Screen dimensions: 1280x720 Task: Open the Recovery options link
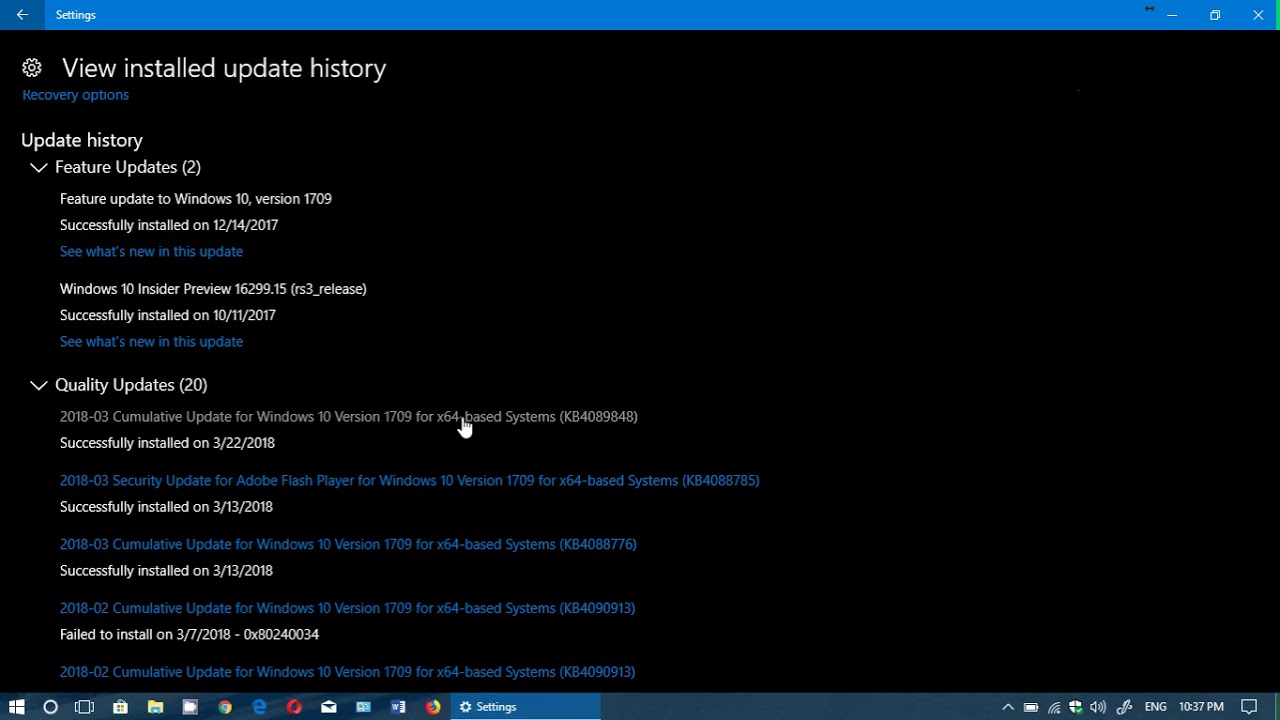coord(76,95)
